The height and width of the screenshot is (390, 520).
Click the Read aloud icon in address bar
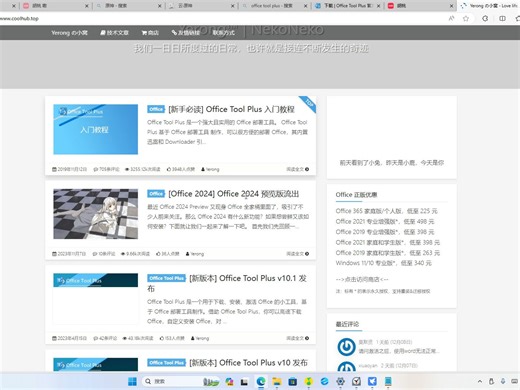(451, 18)
